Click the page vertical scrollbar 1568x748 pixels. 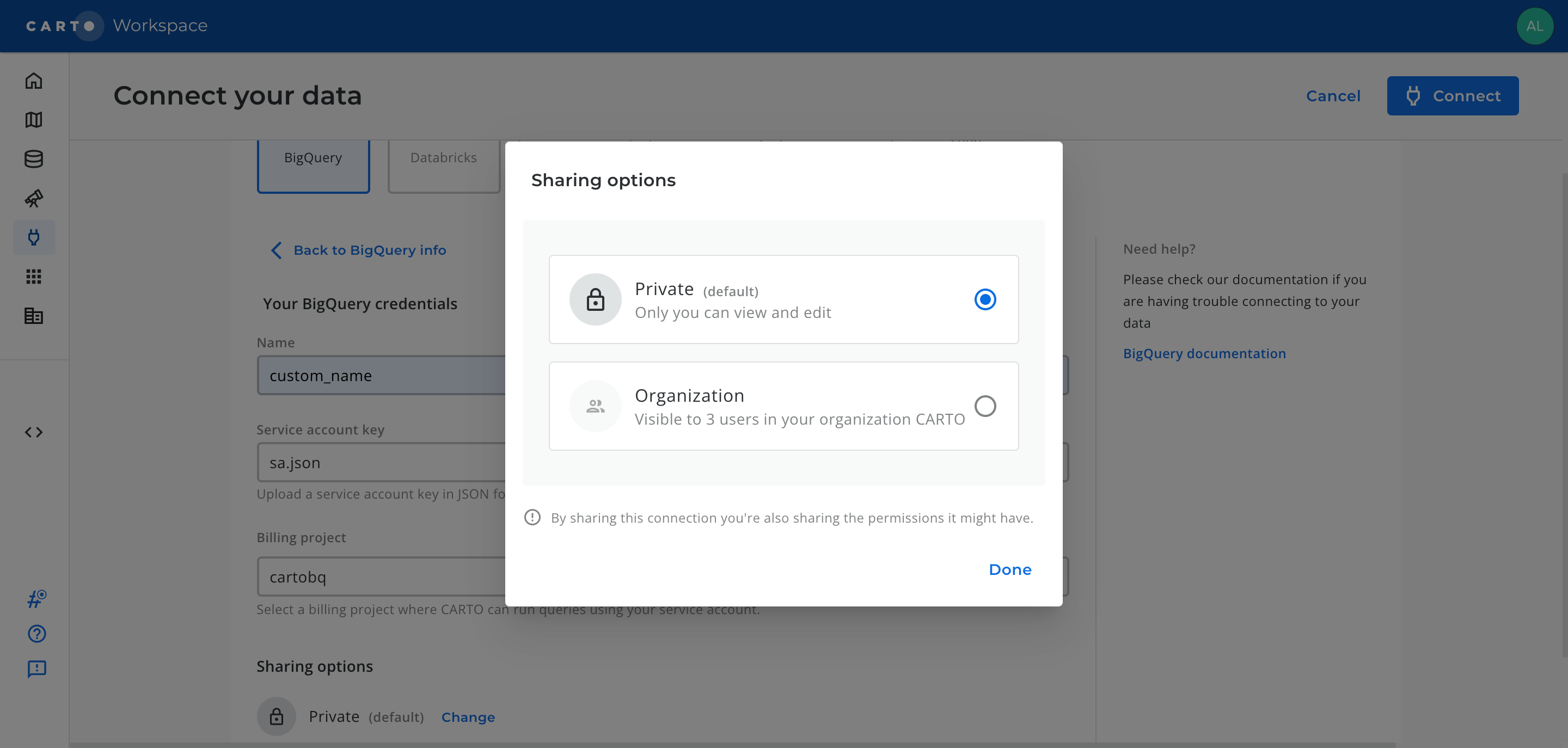[1564, 414]
